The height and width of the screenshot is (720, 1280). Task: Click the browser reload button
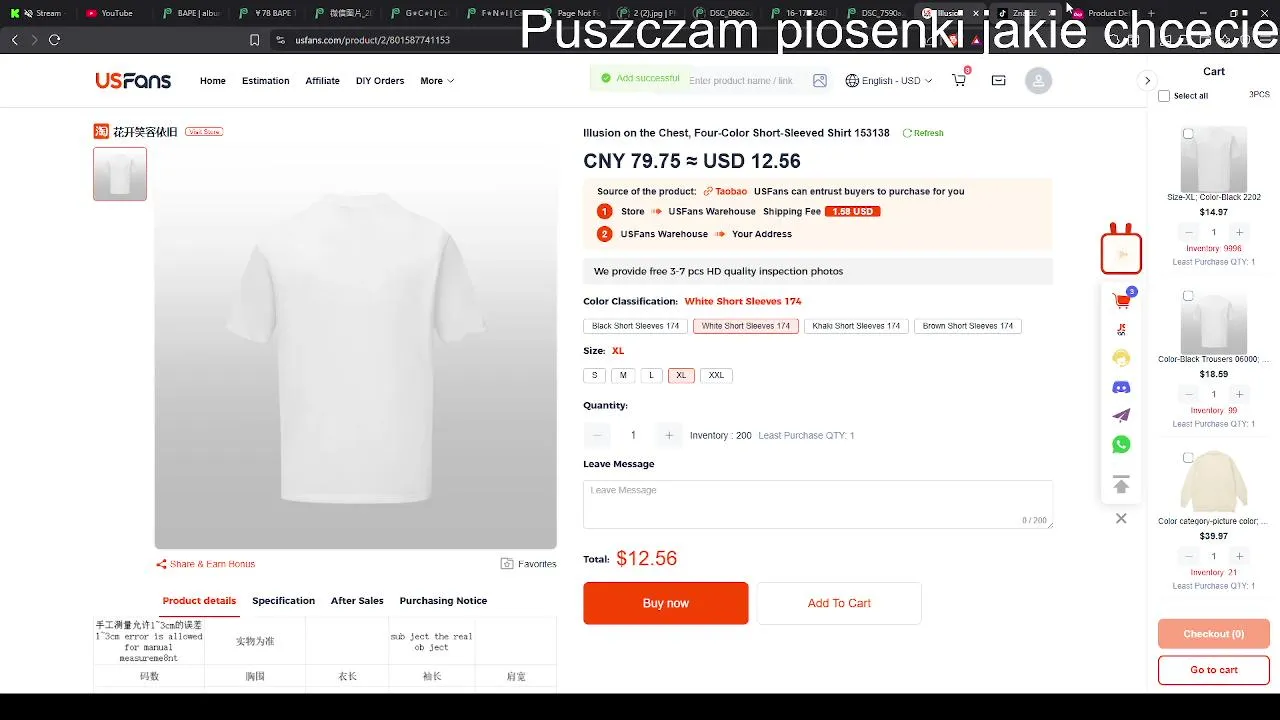coord(54,40)
